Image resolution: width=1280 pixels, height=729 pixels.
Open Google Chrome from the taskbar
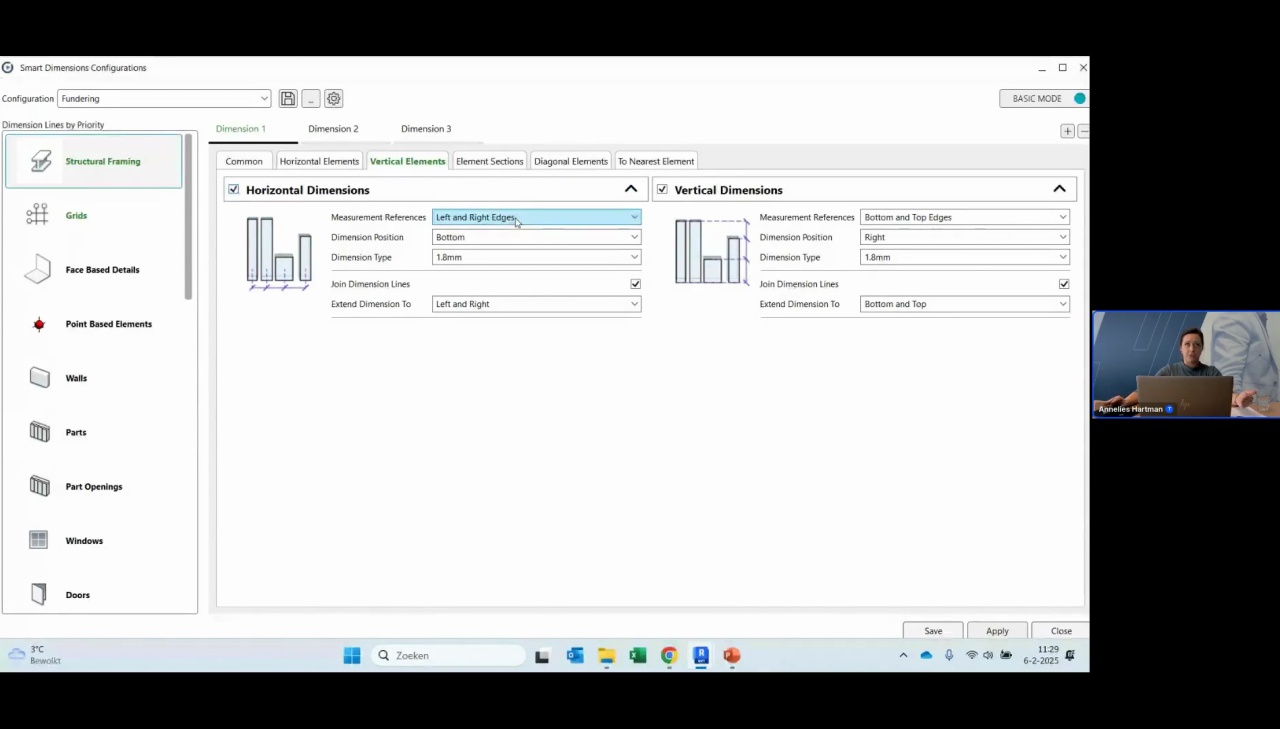669,656
